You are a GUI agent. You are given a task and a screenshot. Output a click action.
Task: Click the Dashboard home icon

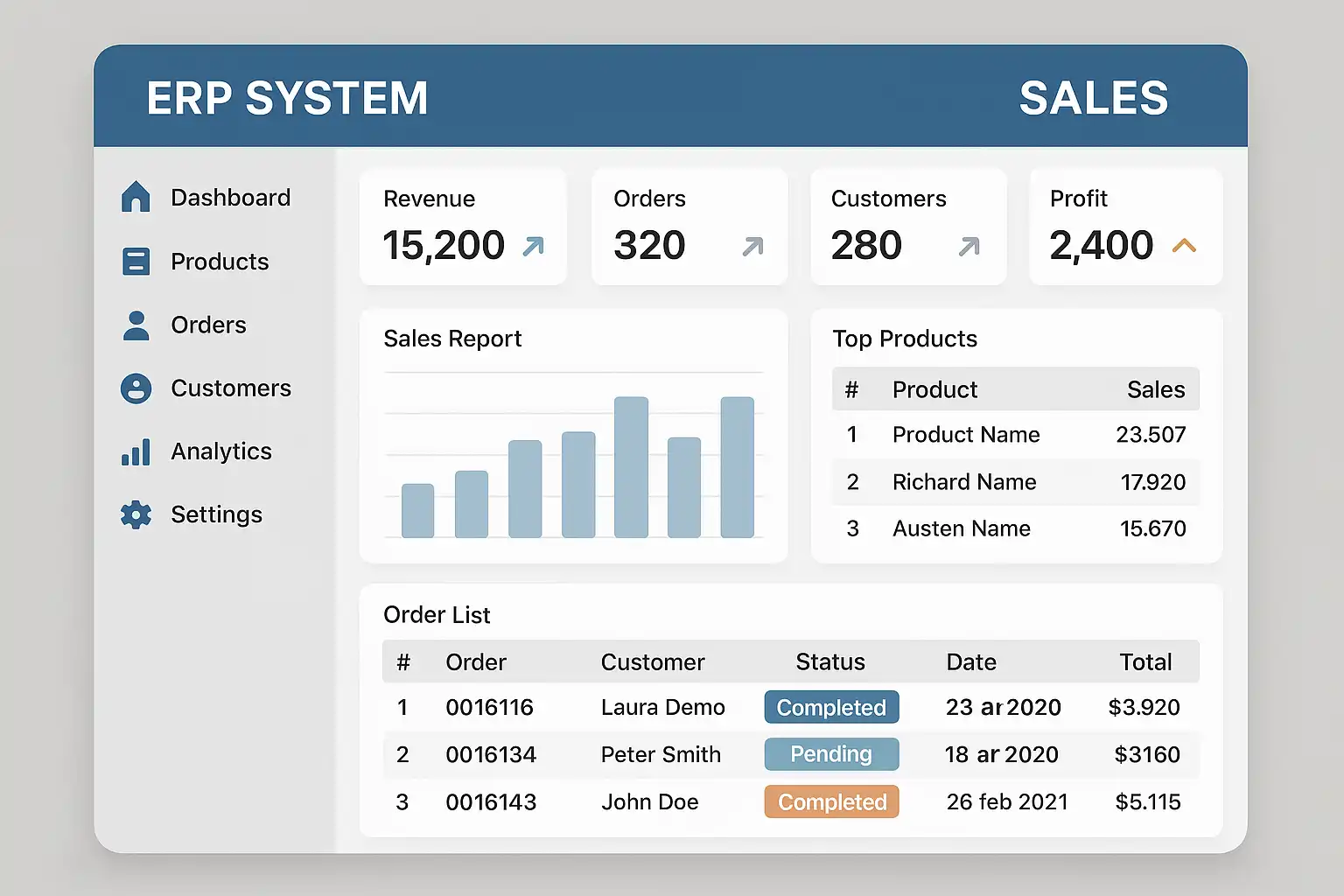click(x=136, y=197)
